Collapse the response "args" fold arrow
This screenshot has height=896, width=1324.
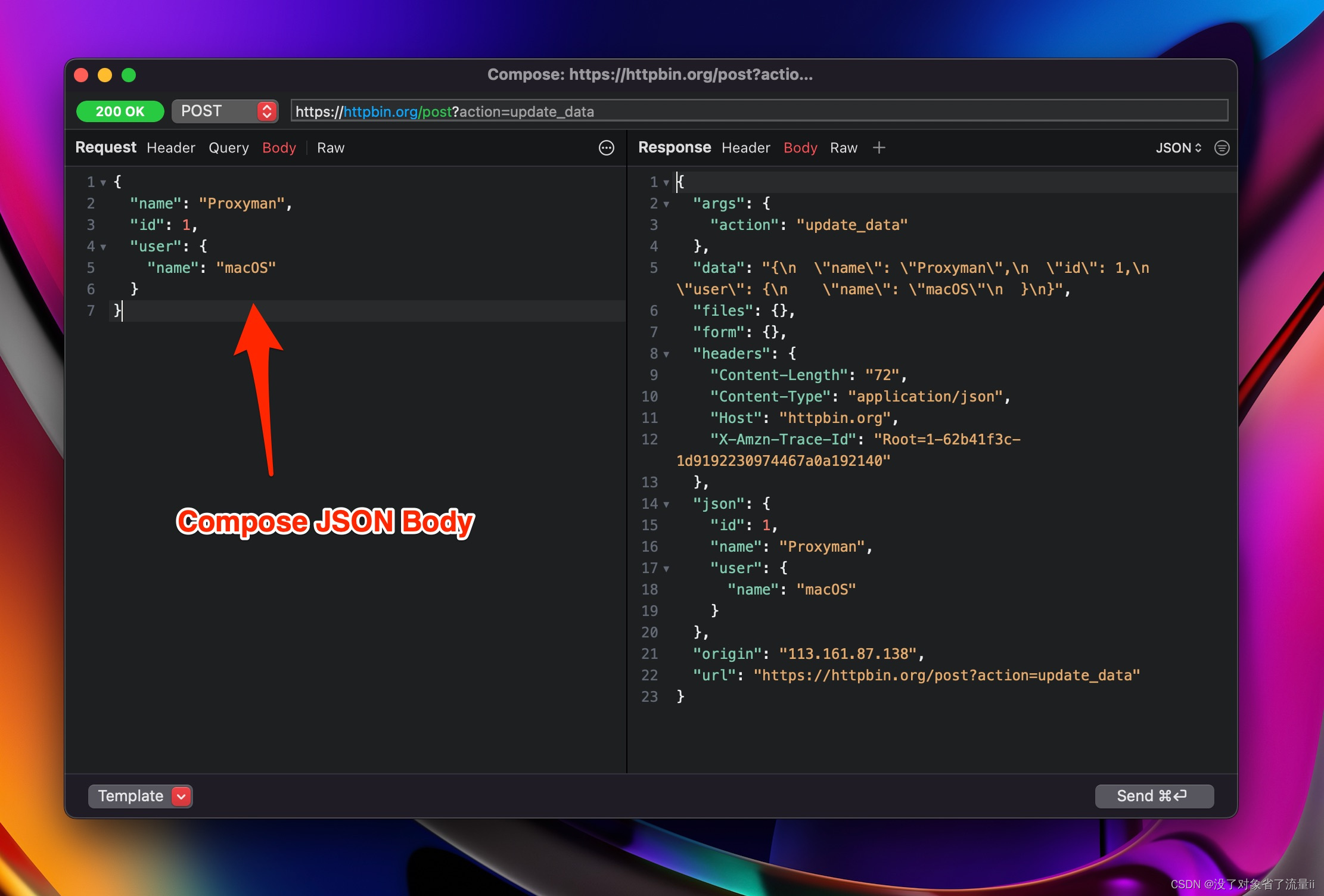[x=666, y=204]
